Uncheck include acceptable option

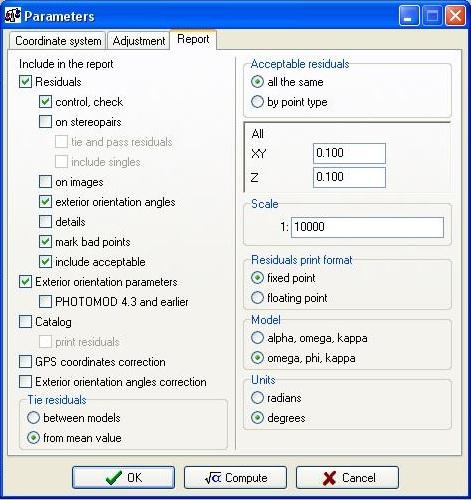click(x=45, y=262)
